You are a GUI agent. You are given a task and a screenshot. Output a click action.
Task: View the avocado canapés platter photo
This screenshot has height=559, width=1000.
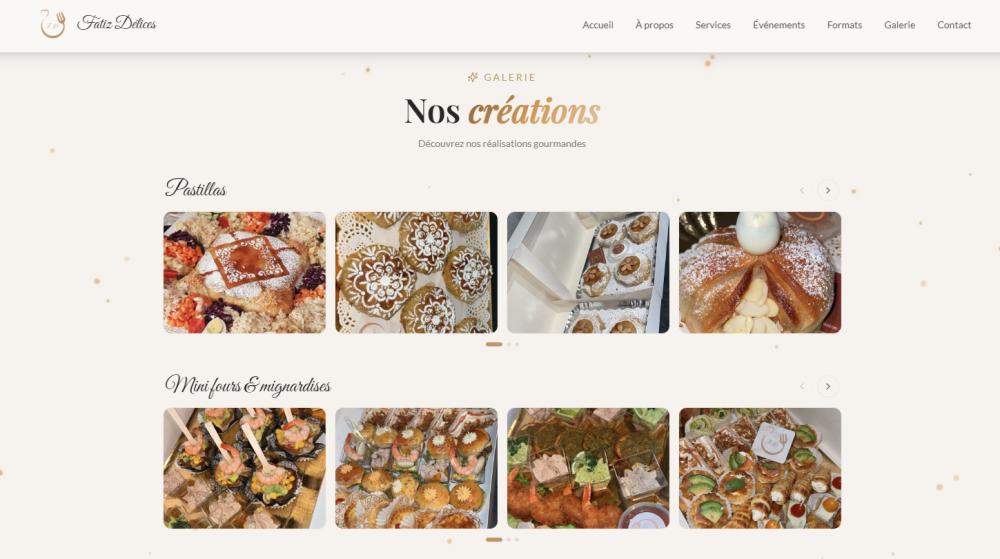coord(760,468)
